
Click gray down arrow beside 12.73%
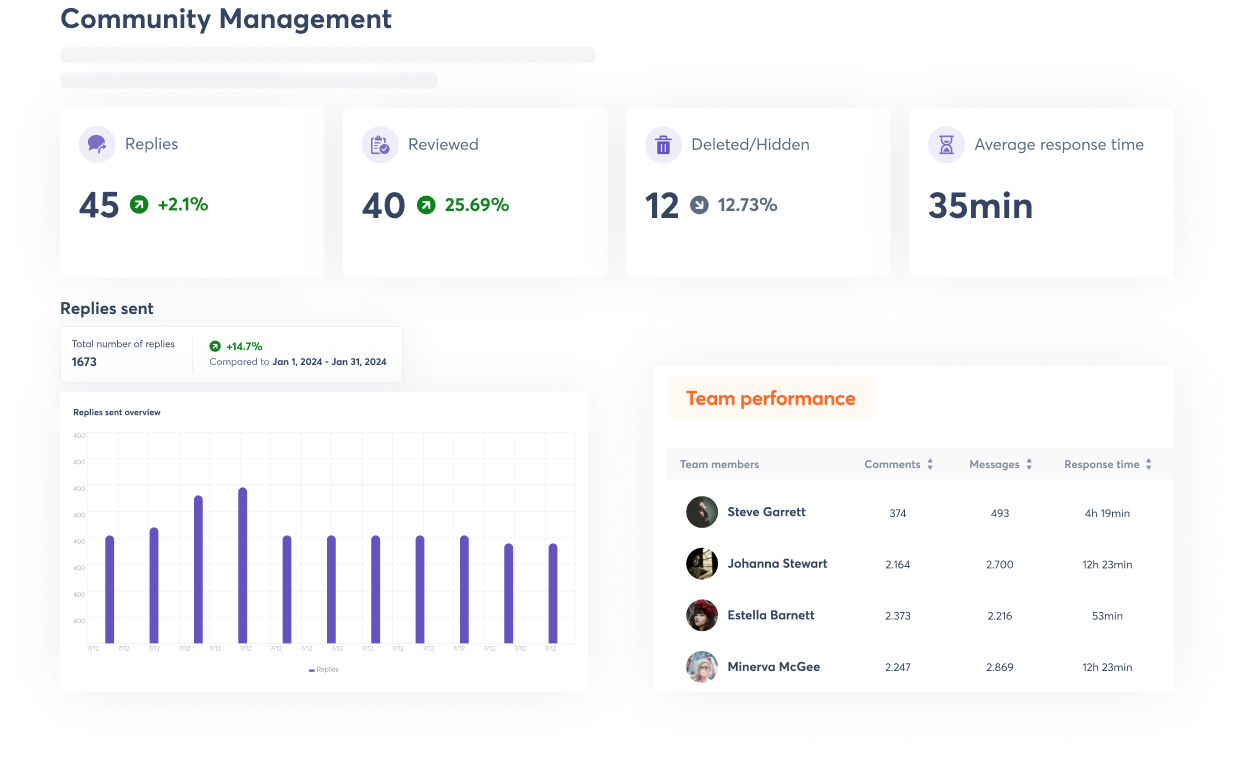pos(699,205)
